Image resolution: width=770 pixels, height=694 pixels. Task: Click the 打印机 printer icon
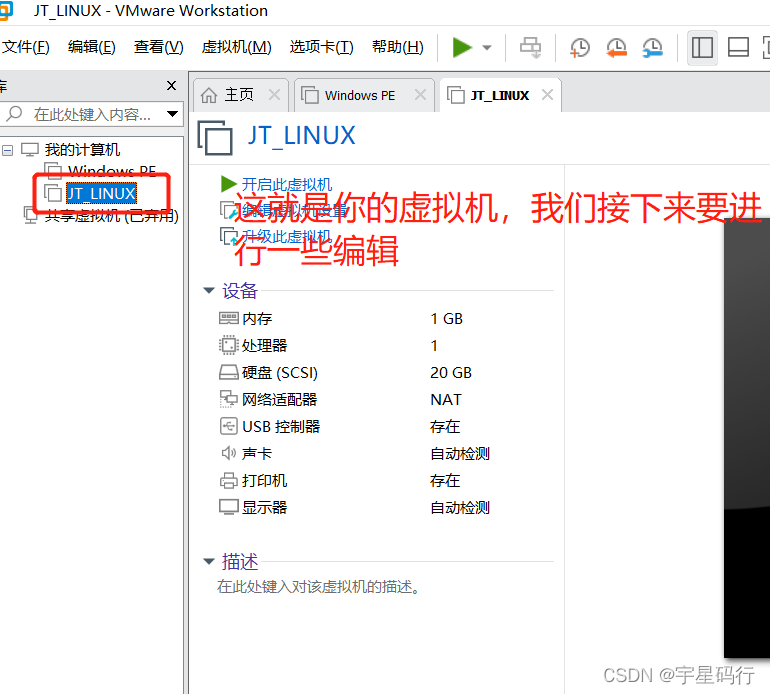(x=228, y=480)
